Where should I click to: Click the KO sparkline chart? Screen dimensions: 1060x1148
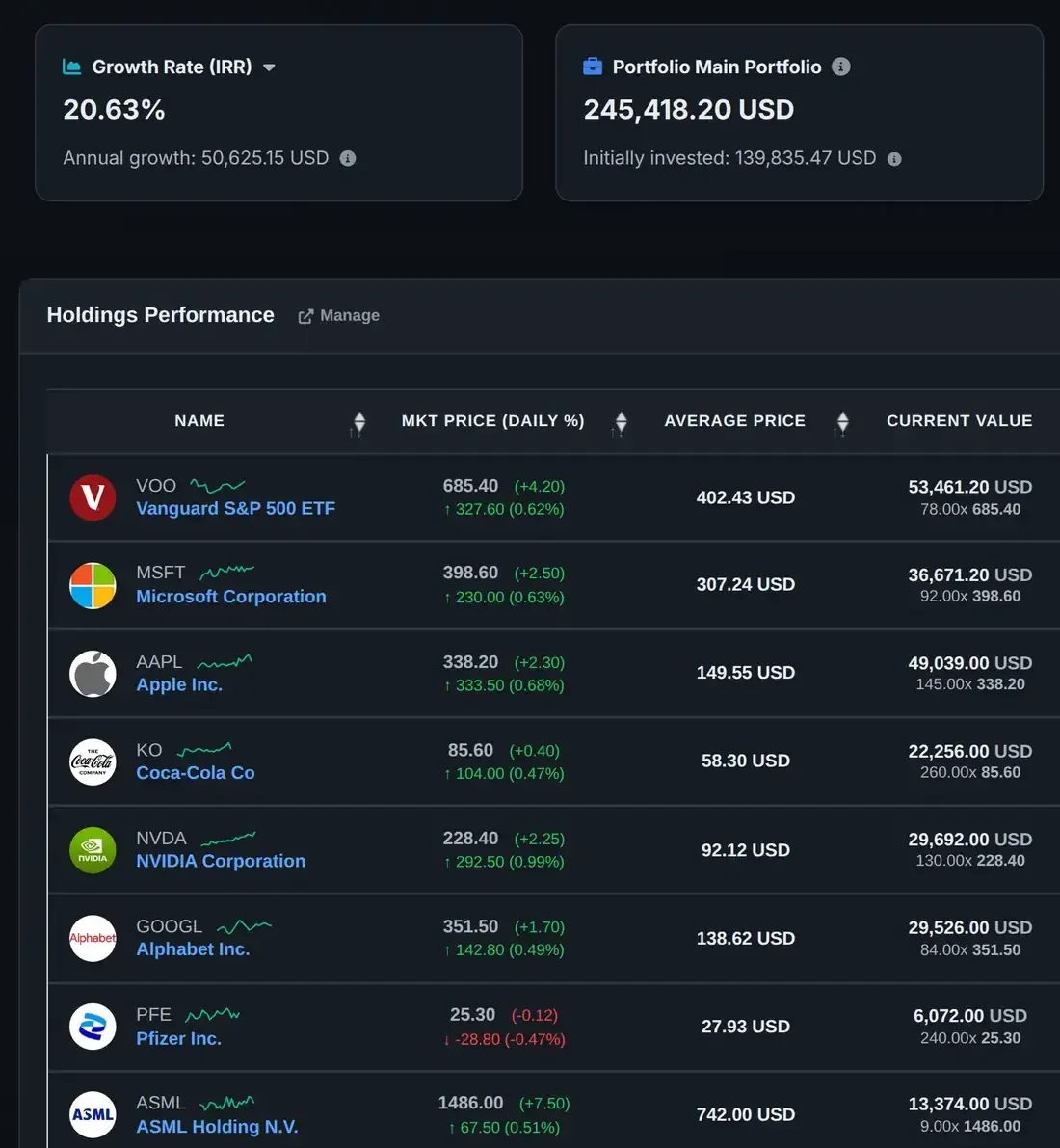205,749
